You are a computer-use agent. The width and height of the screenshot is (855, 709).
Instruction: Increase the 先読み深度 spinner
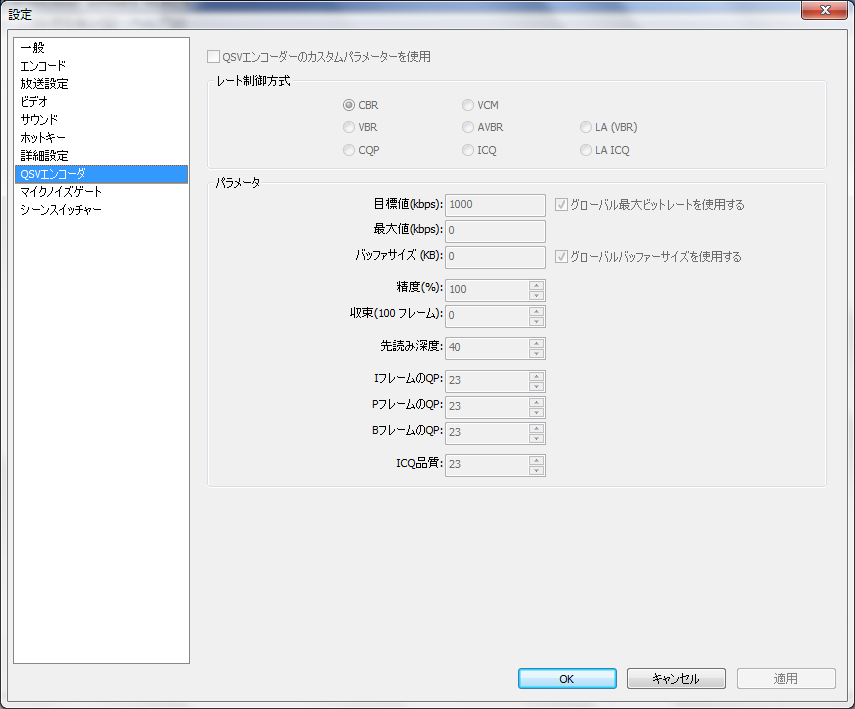click(x=537, y=344)
